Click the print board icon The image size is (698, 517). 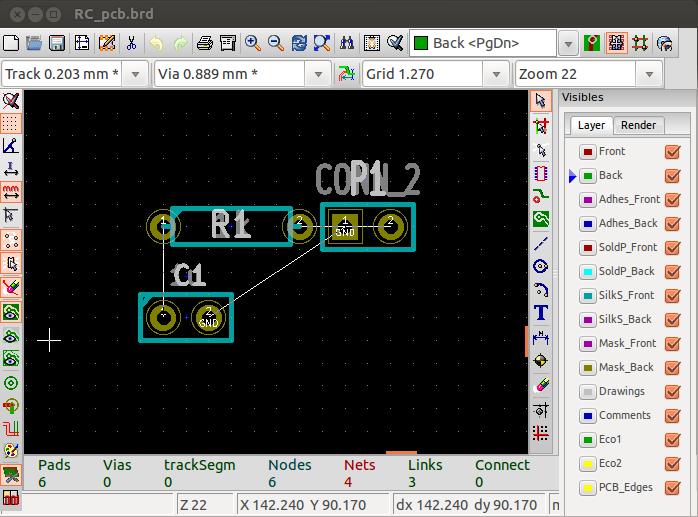pos(205,43)
